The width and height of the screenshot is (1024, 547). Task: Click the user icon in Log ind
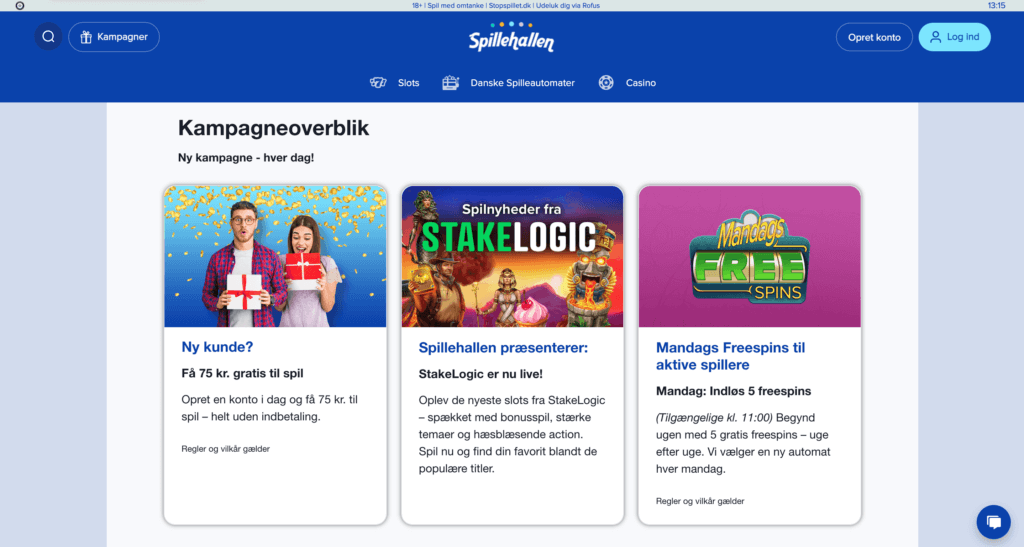[935, 37]
